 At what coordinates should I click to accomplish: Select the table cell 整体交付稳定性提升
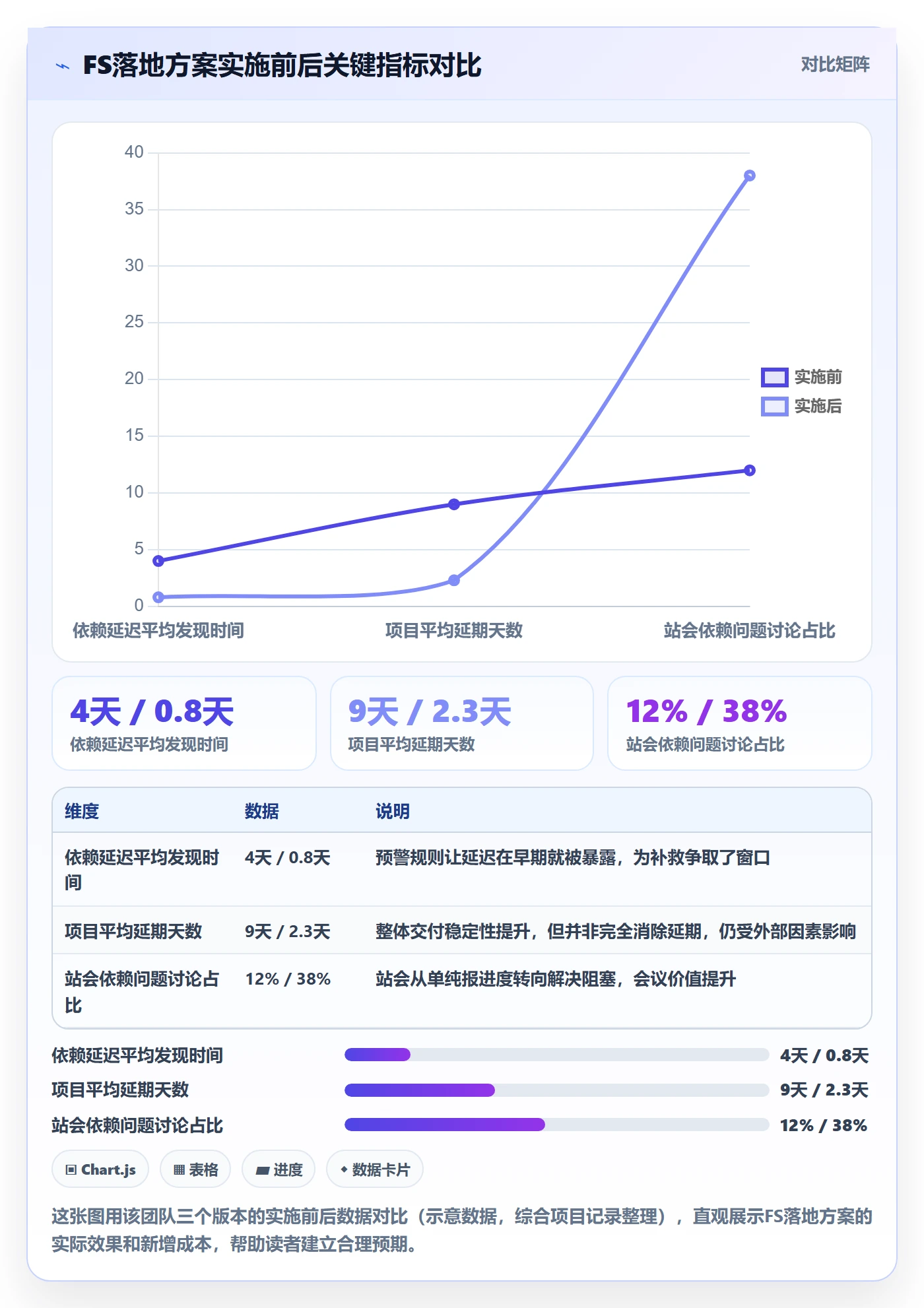click(616, 931)
